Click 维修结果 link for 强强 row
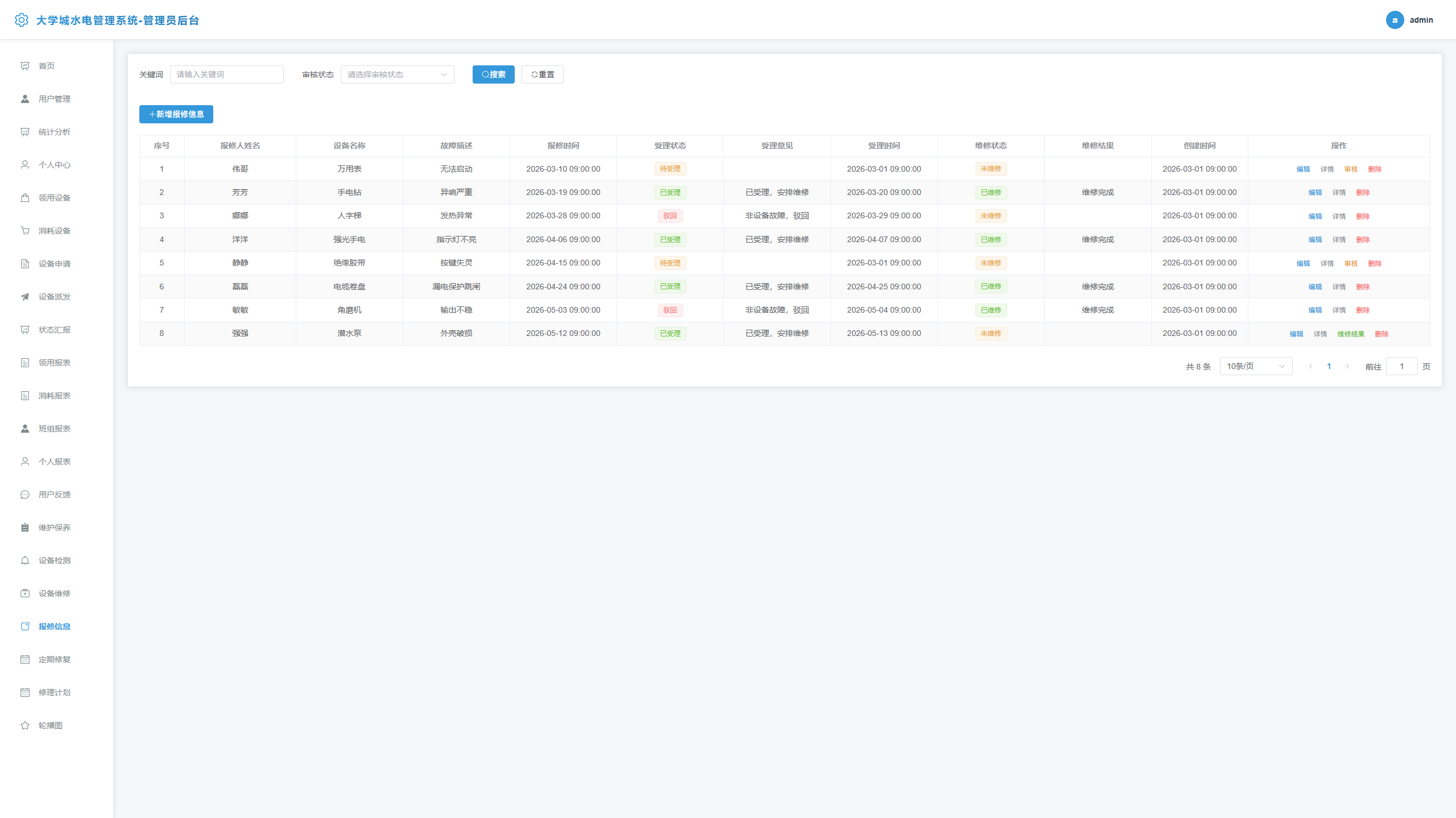Screen dimensions: 1456x818 [x=1351, y=334]
